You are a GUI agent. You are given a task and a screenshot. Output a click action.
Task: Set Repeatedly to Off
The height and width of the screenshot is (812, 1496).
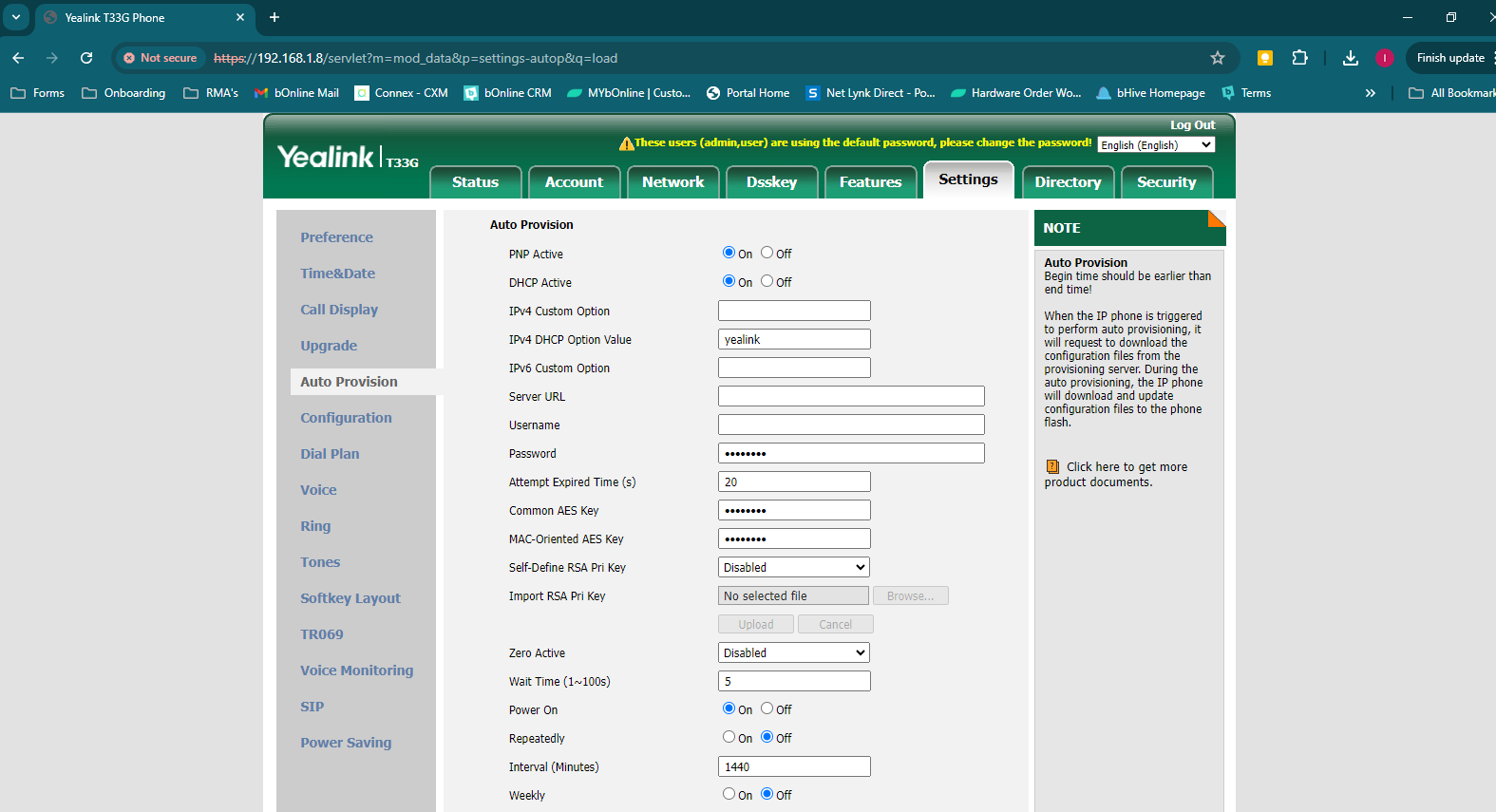tap(767, 737)
